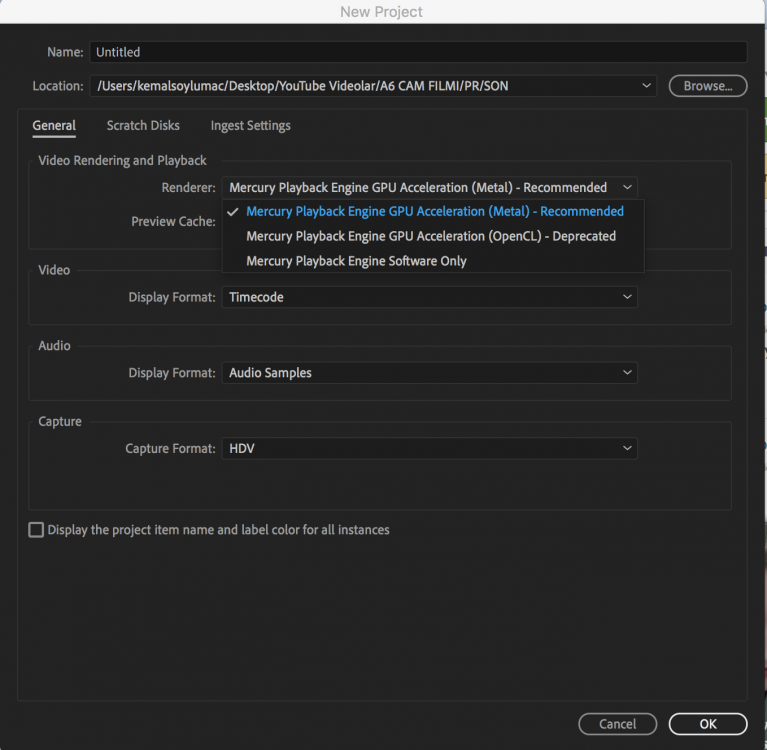Open the Ingest Settings tab

point(250,126)
